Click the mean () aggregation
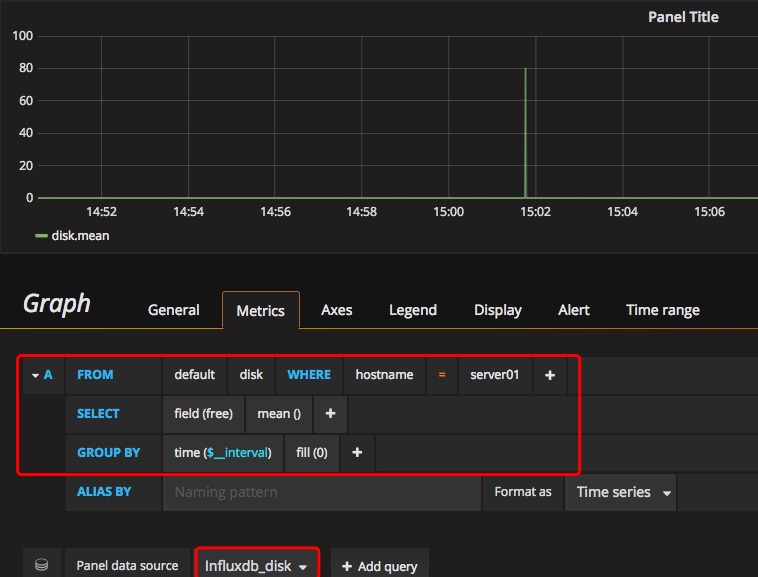 pos(279,414)
